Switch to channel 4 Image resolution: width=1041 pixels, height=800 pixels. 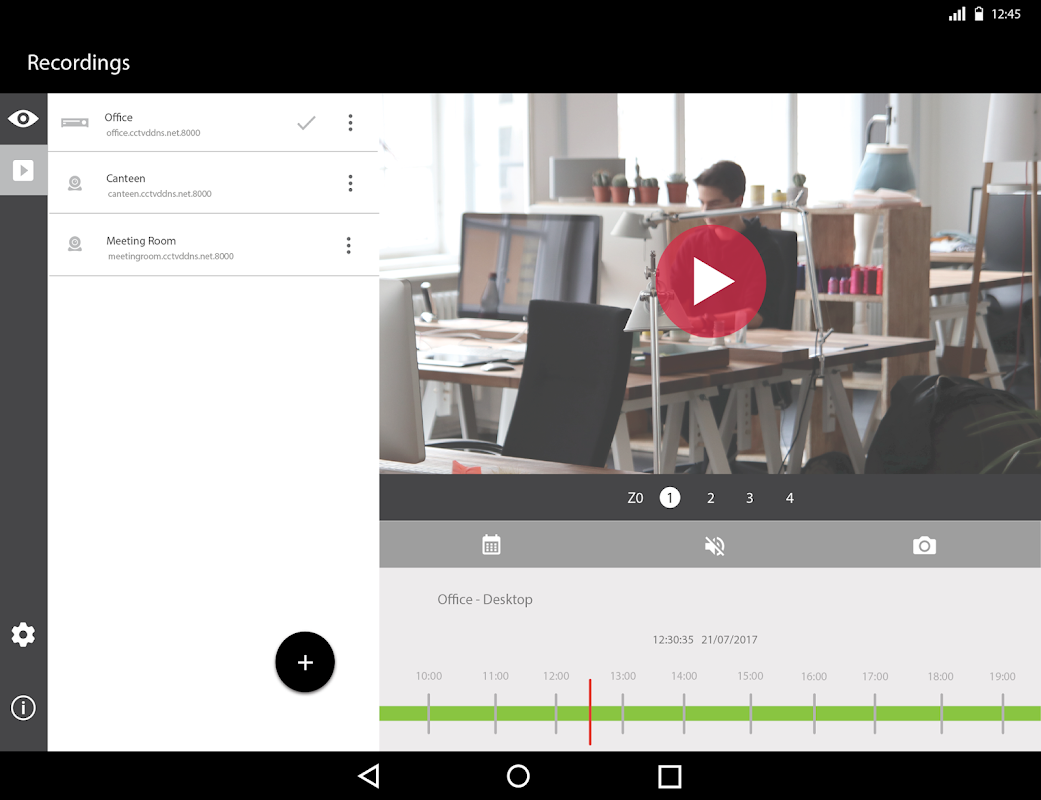pyautogui.click(x=789, y=498)
